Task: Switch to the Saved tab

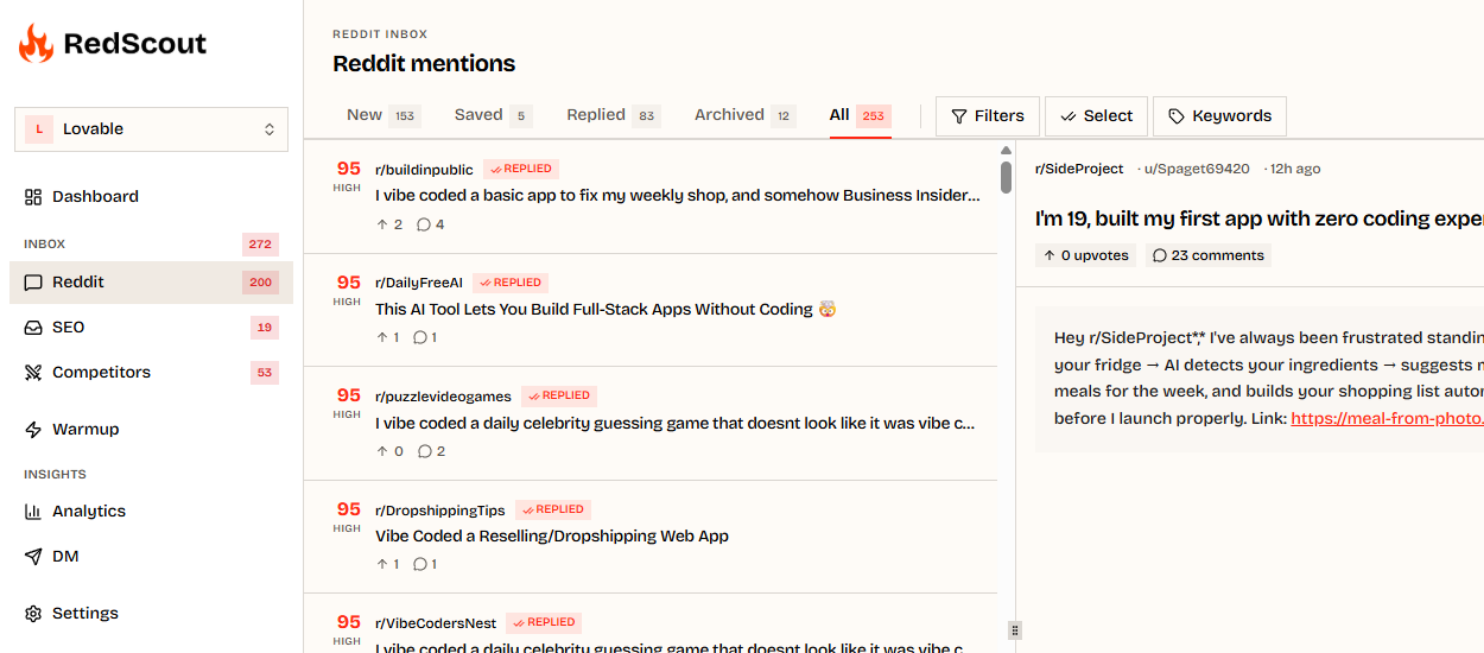Action: tap(492, 115)
